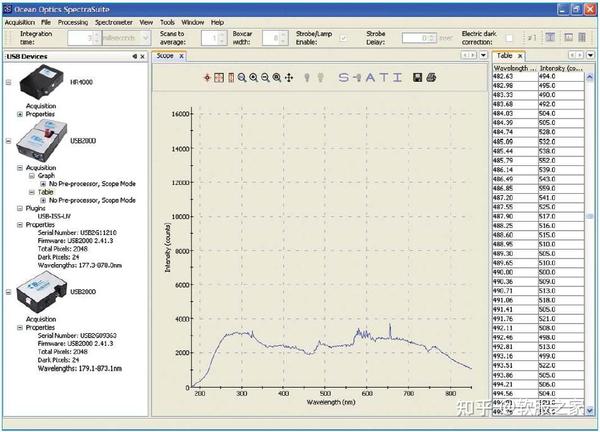Click the store dark spectrum bulb icon
Viewport: 600px width, 432px height.
pos(307,78)
